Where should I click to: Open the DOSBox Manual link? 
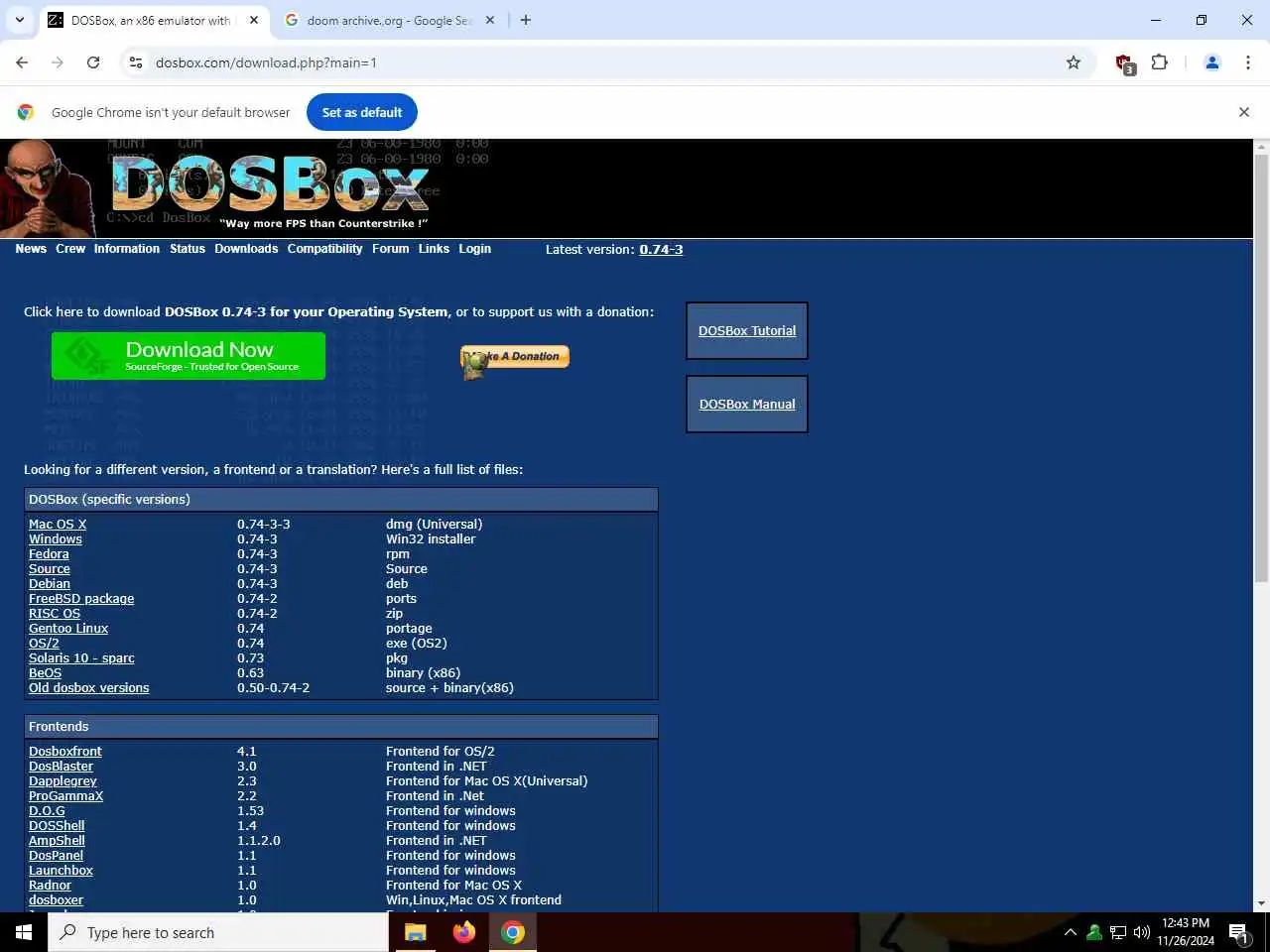747,405
